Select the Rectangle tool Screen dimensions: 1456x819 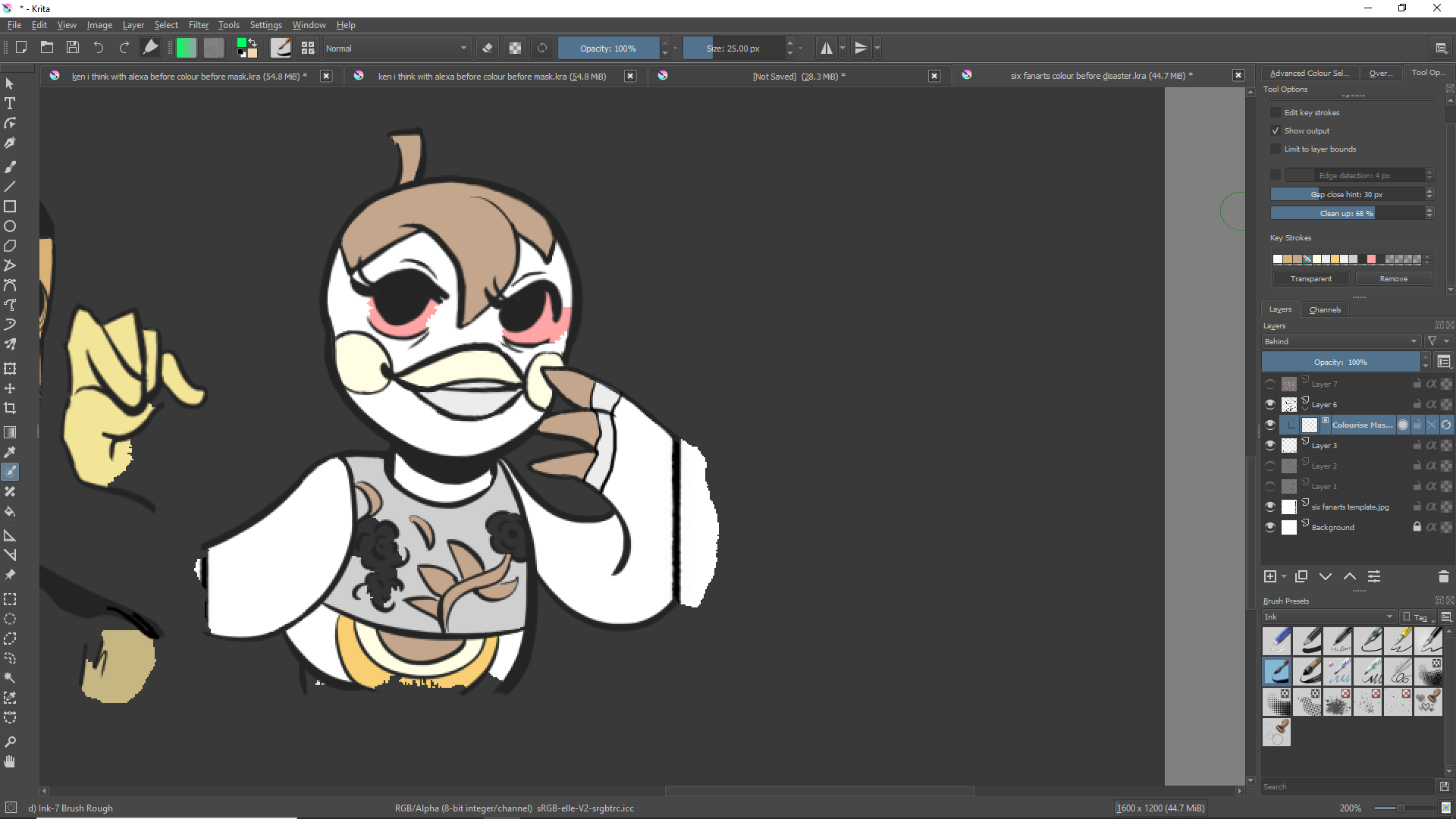click(x=10, y=206)
